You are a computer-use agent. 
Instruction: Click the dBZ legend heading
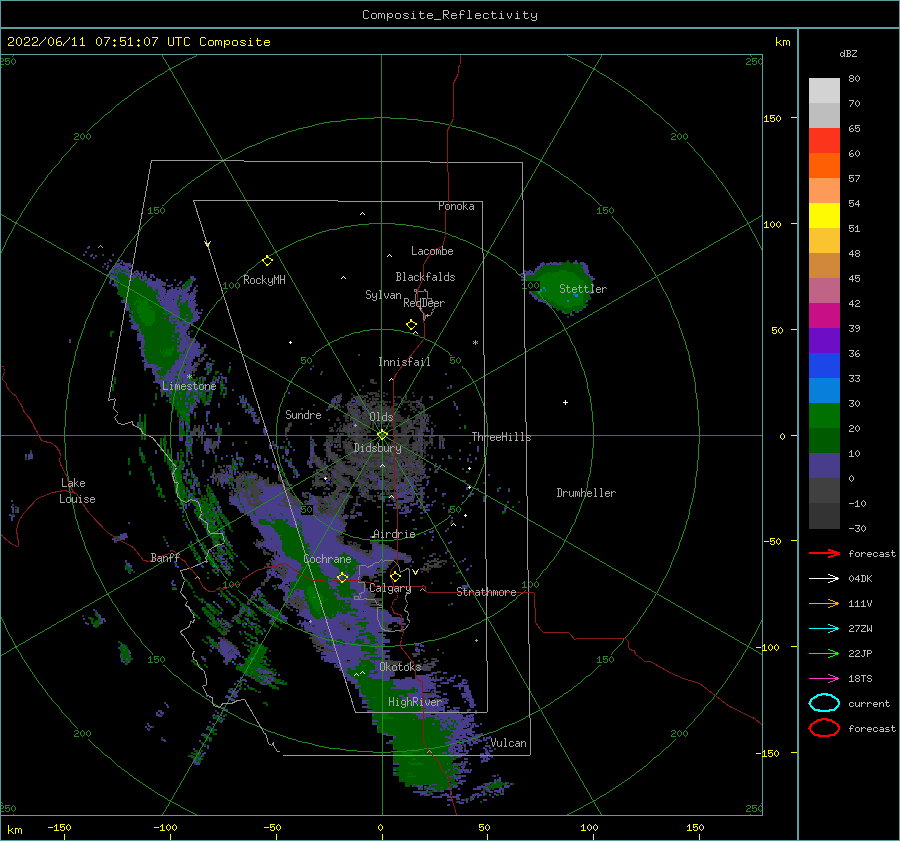point(848,53)
